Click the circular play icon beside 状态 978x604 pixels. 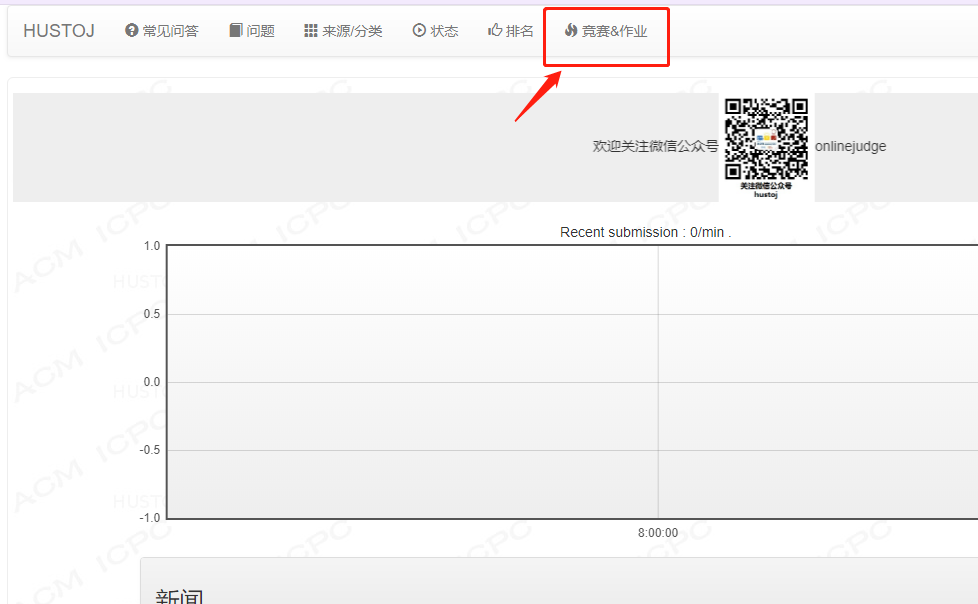tap(417, 30)
